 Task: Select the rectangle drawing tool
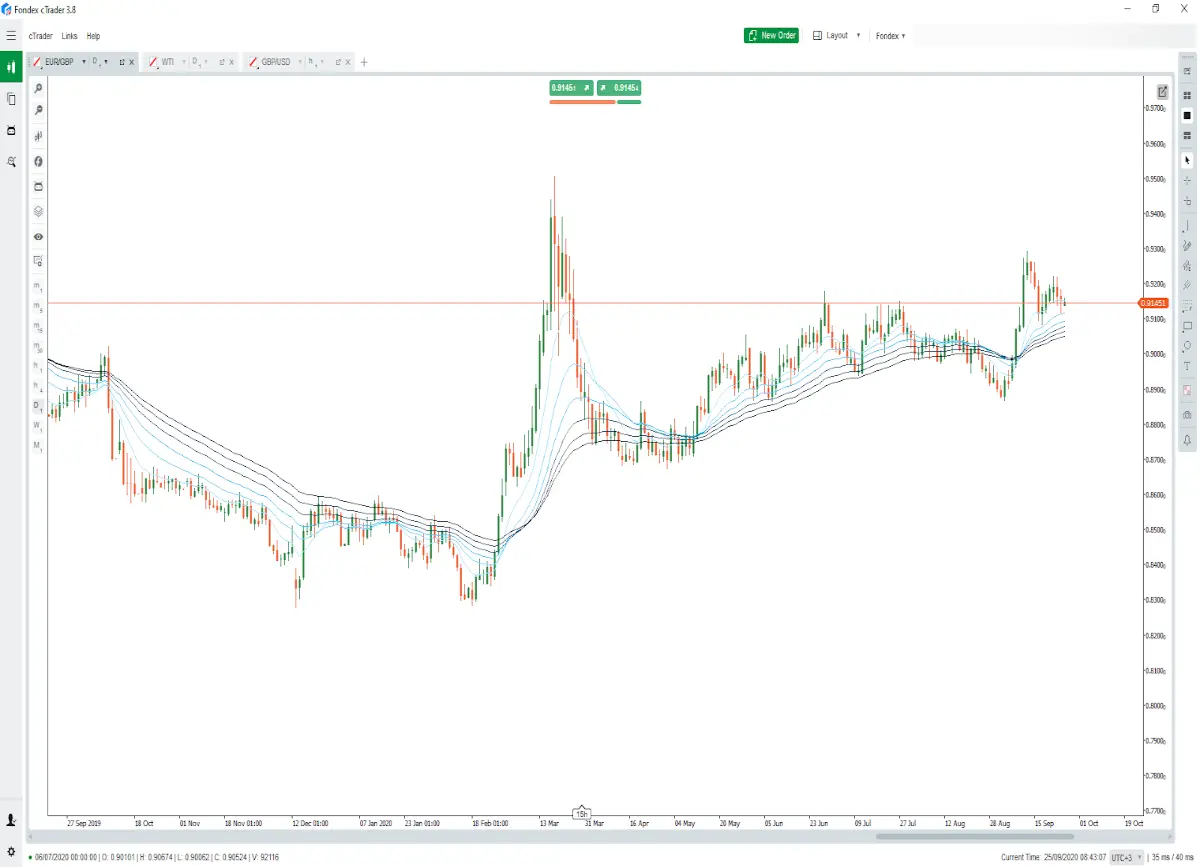pyautogui.click(x=1187, y=326)
